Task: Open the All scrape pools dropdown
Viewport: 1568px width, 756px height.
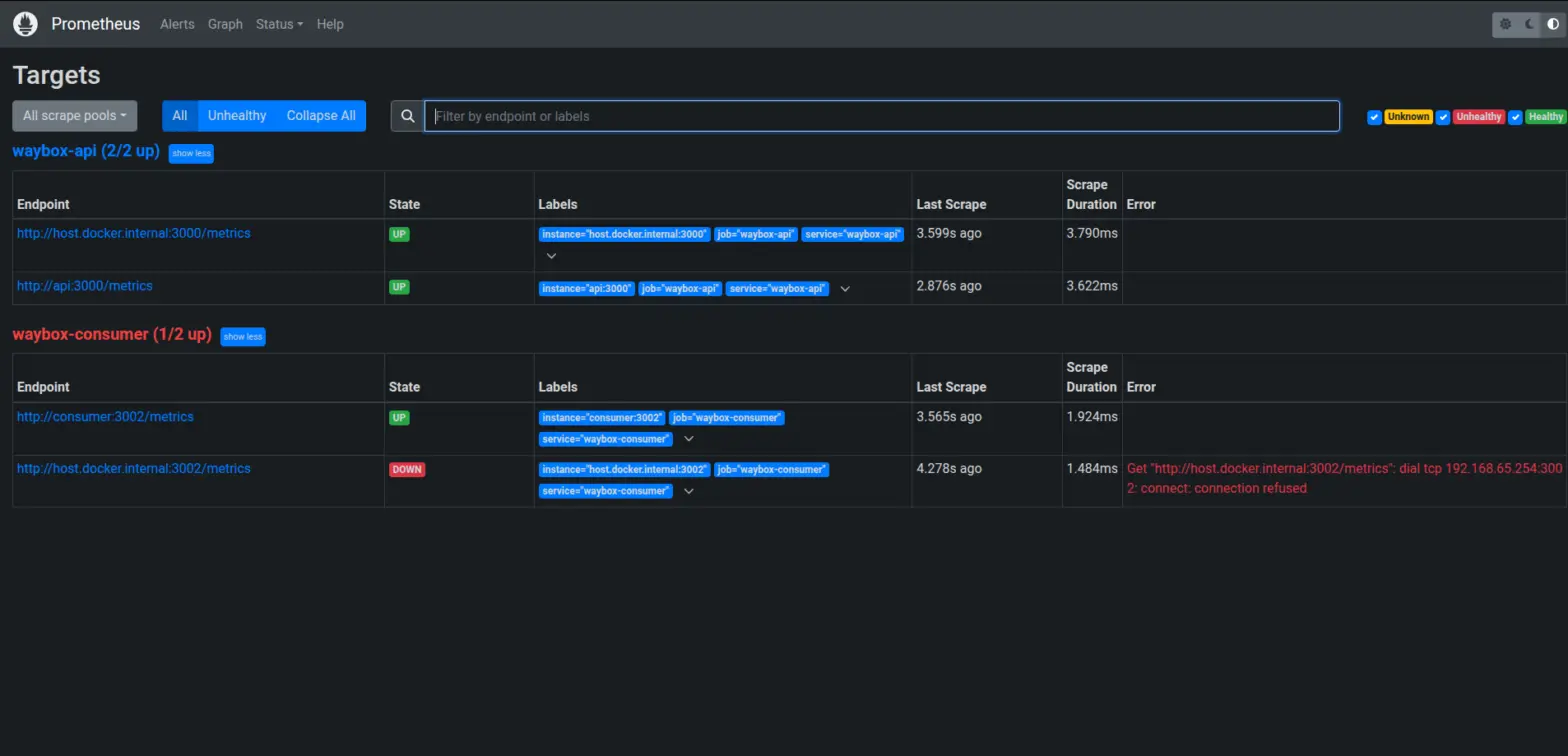Action: pyautogui.click(x=75, y=116)
